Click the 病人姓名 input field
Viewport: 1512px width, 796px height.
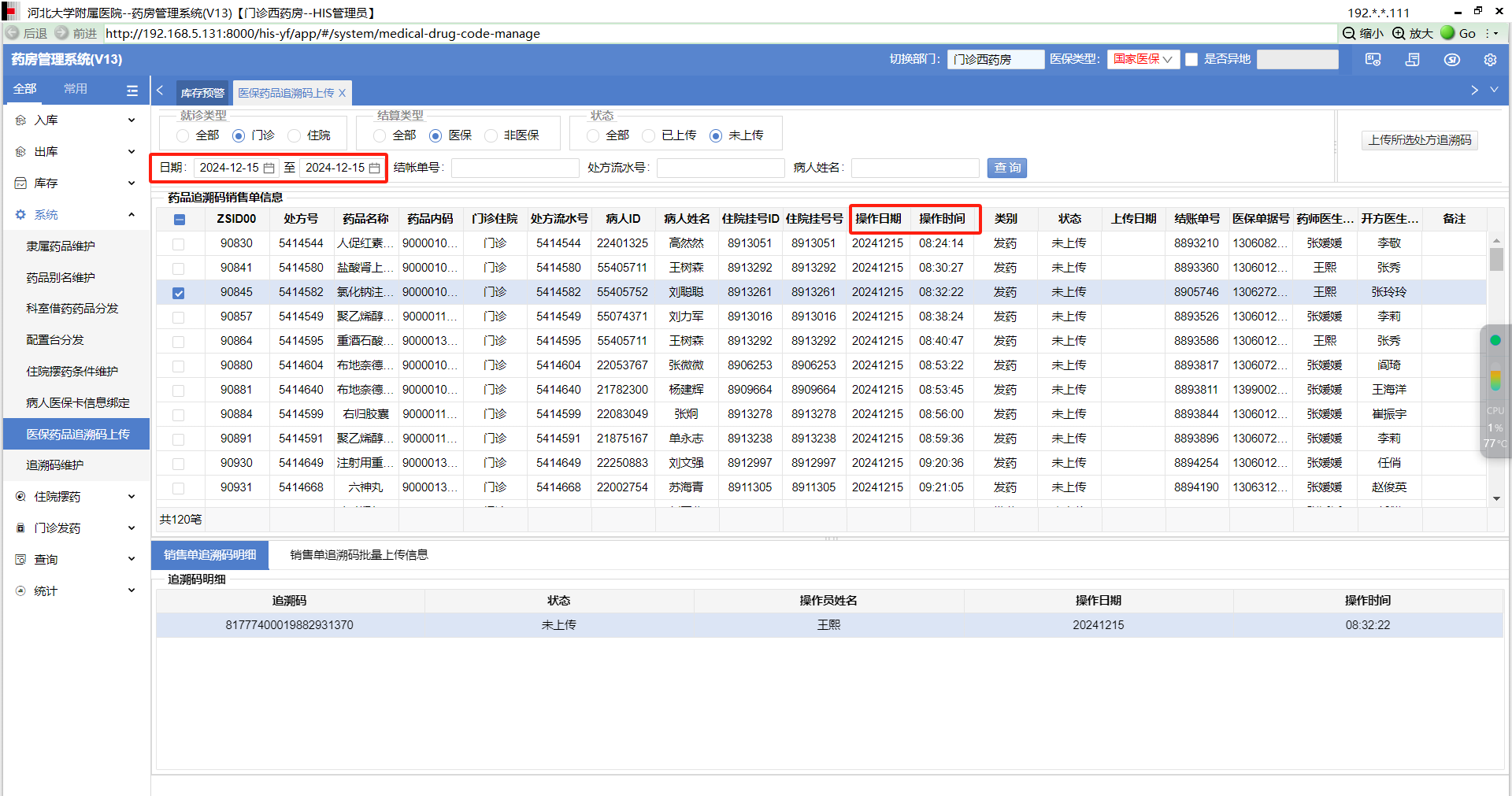(x=914, y=168)
